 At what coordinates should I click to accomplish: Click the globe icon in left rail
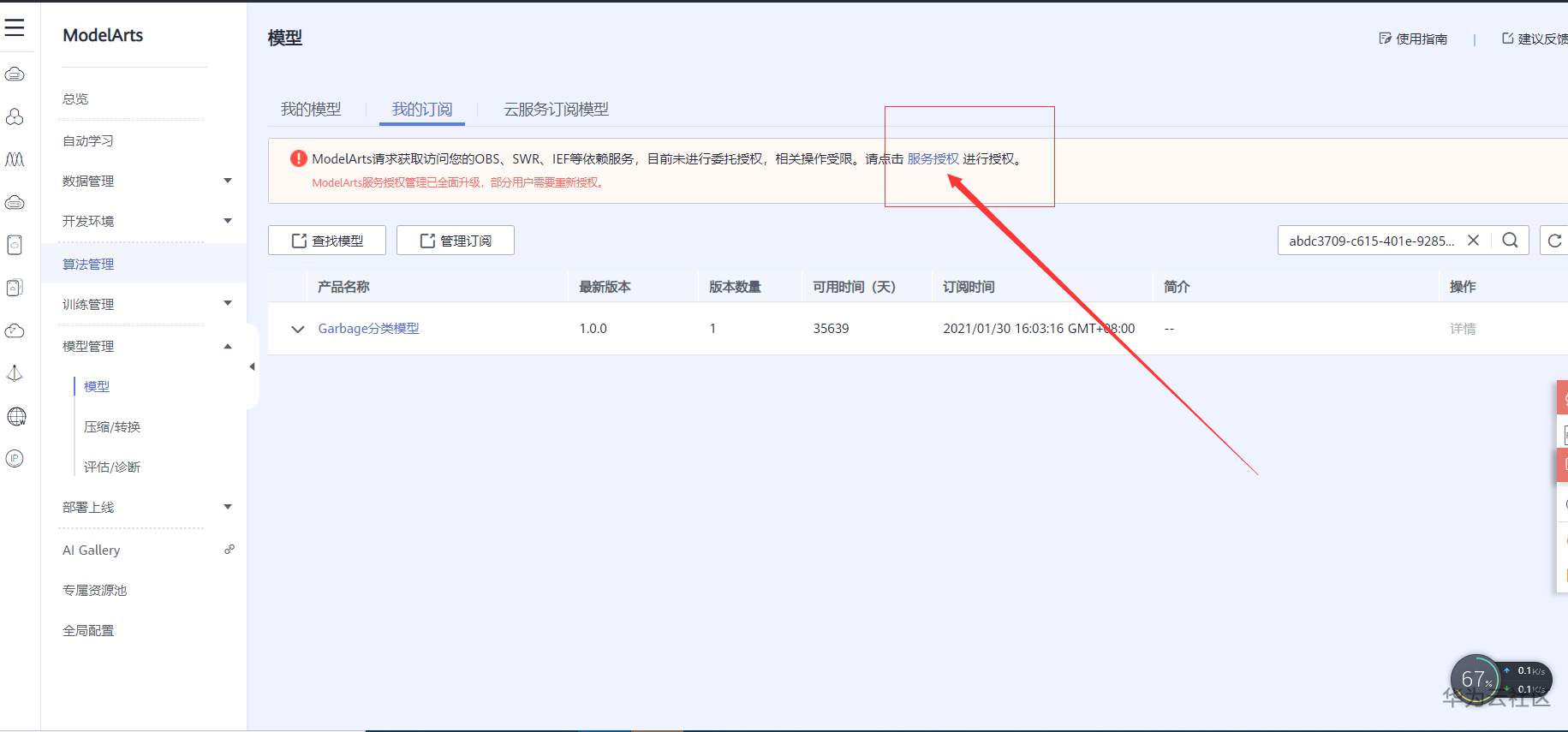point(15,417)
